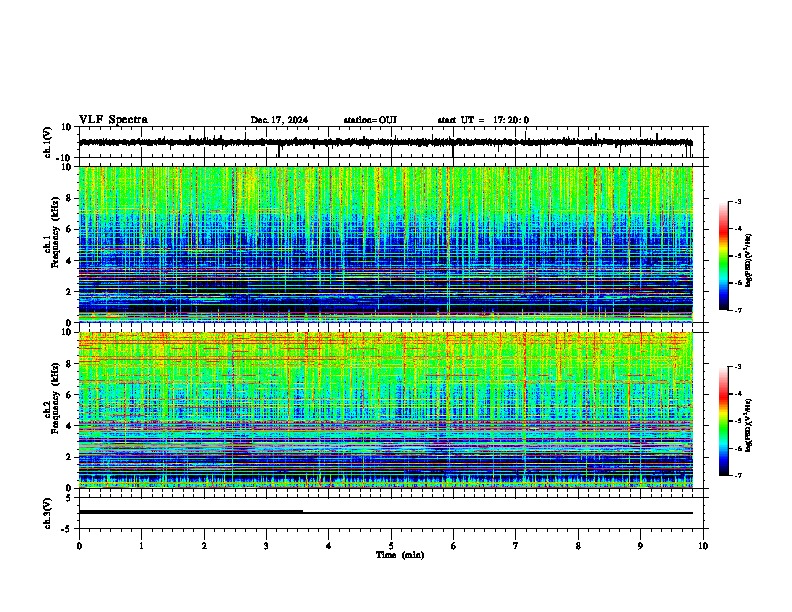
Task: Click the time axis tick label "10" at right end
Action: (703, 546)
